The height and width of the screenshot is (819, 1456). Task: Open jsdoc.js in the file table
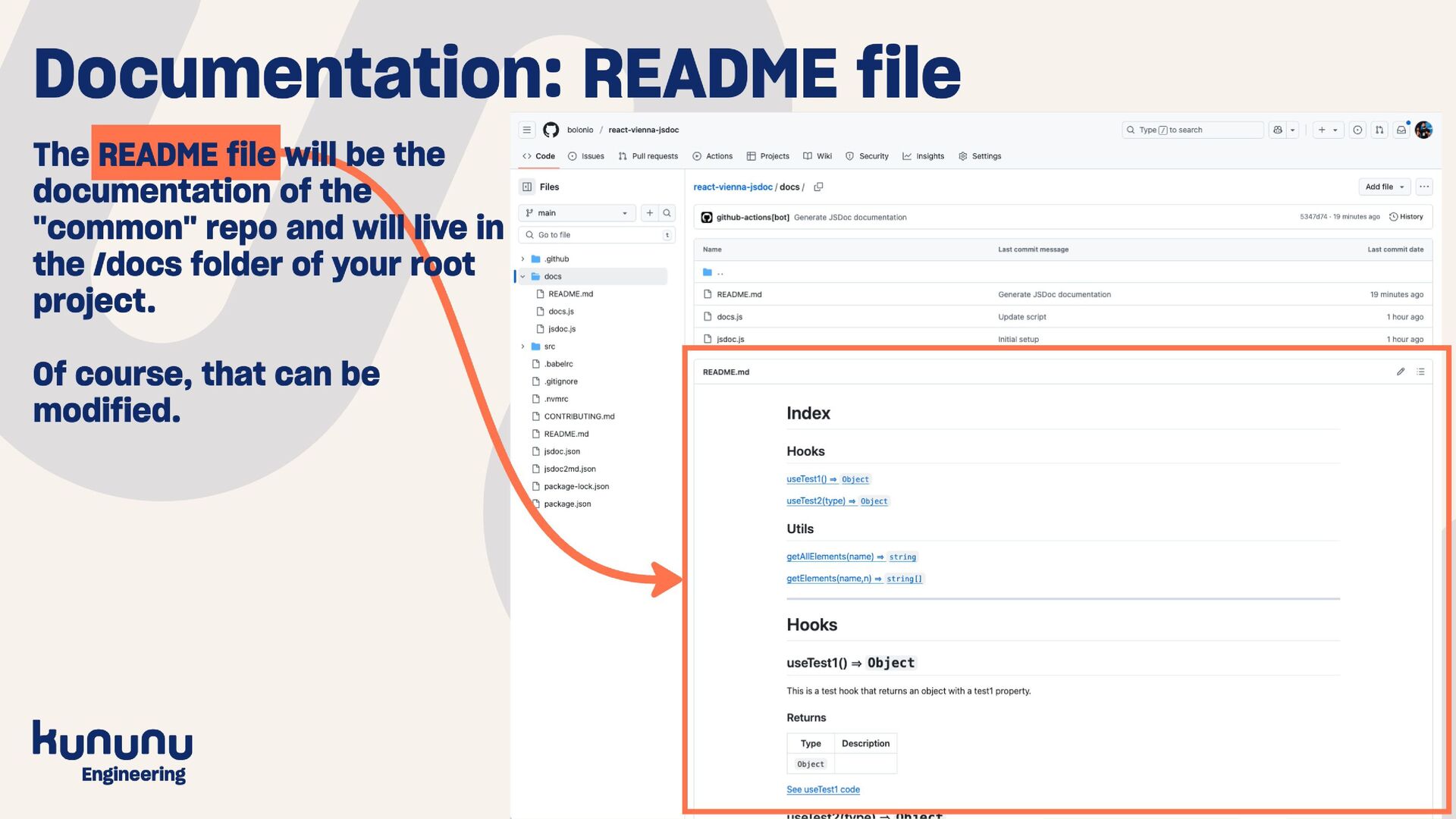click(x=730, y=339)
